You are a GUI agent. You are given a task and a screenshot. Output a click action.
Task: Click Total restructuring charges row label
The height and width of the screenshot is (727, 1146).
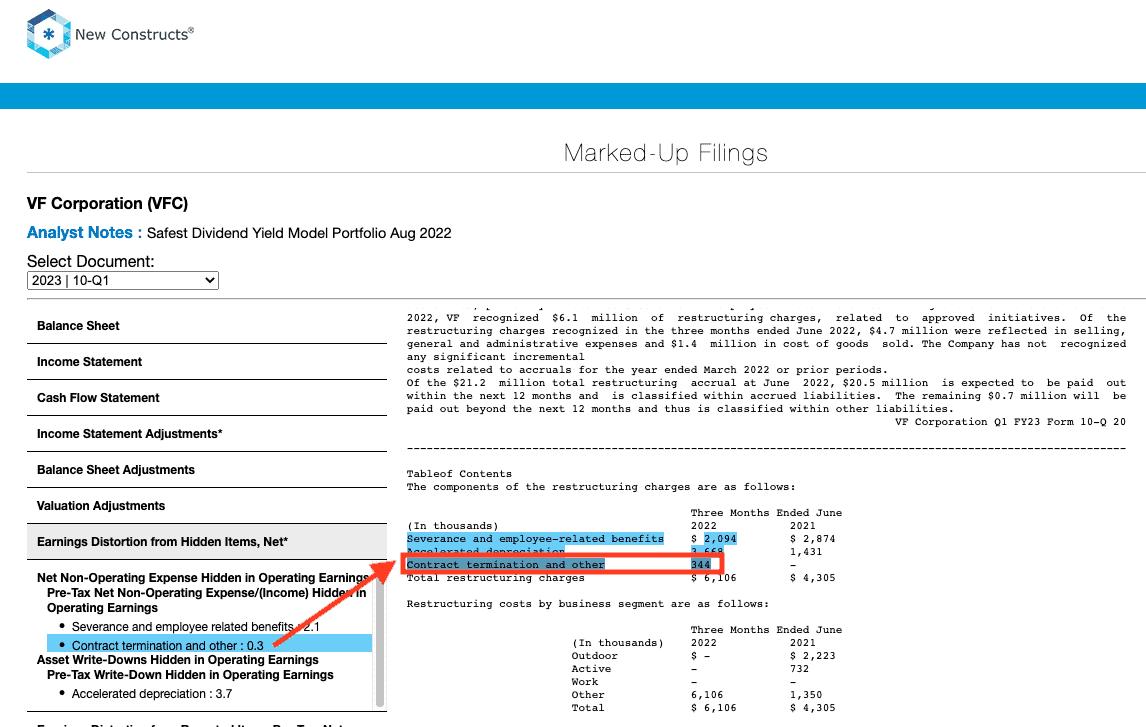[496, 578]
